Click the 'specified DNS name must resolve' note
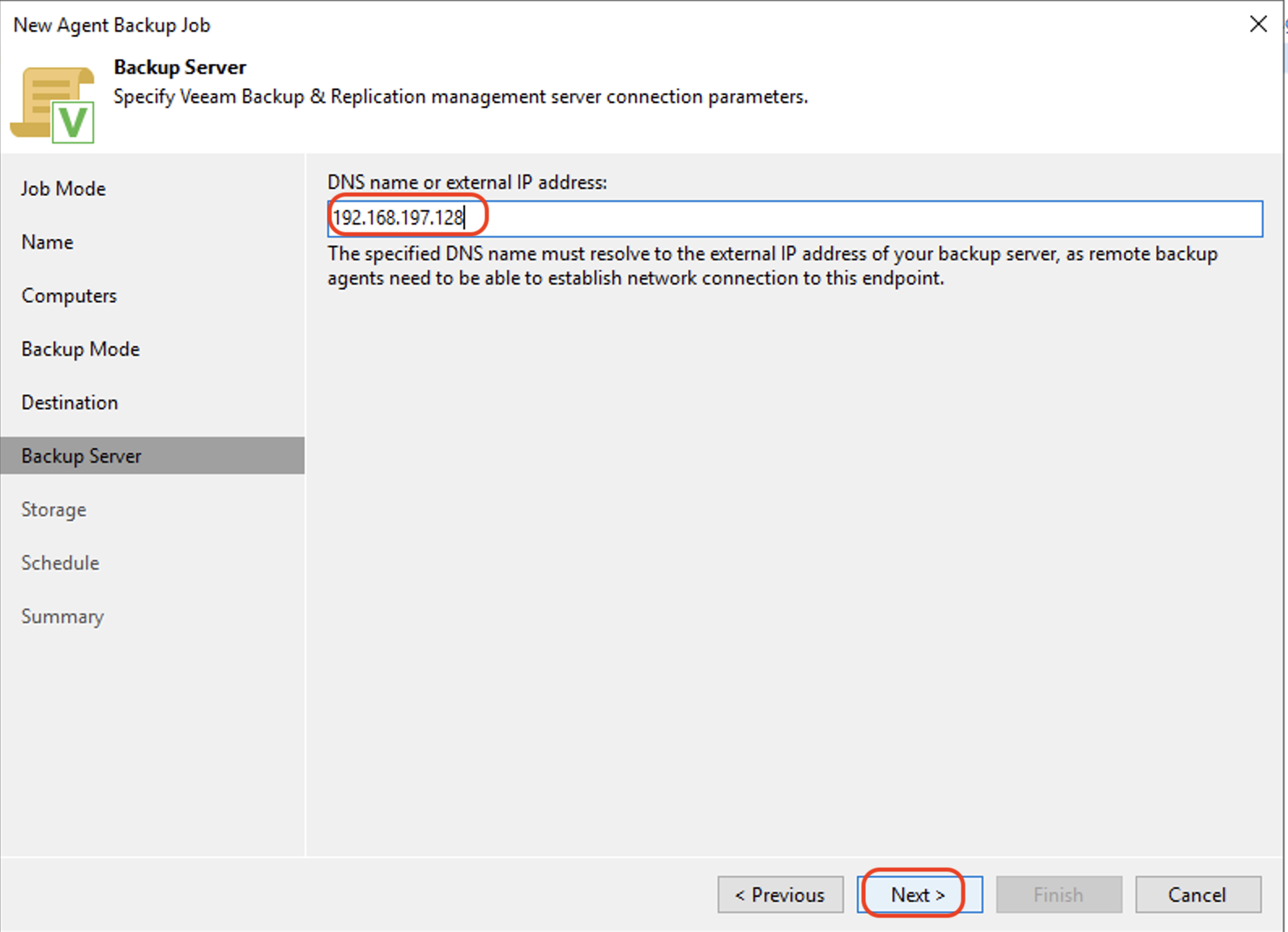Viewport: 1288px width, 932px height. tap(772, 266)
